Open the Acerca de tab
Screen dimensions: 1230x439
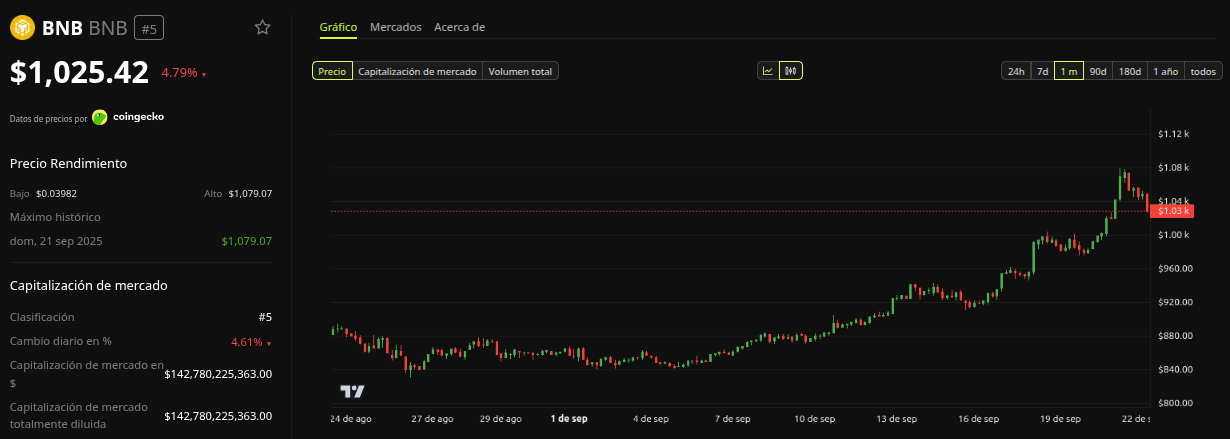(460, 27)
